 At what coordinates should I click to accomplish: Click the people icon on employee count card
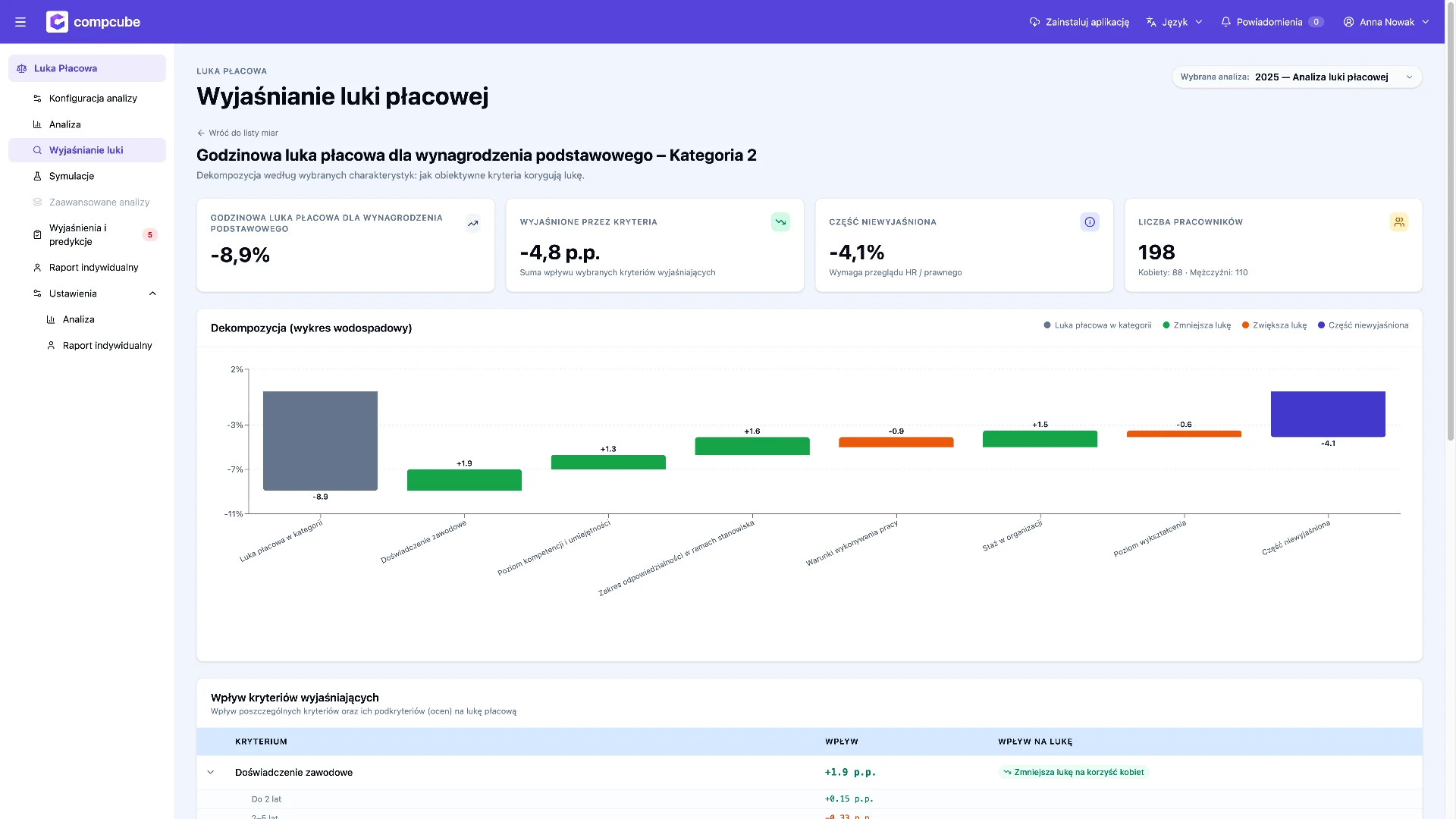pyautogui.click(x=1399, y=222)
